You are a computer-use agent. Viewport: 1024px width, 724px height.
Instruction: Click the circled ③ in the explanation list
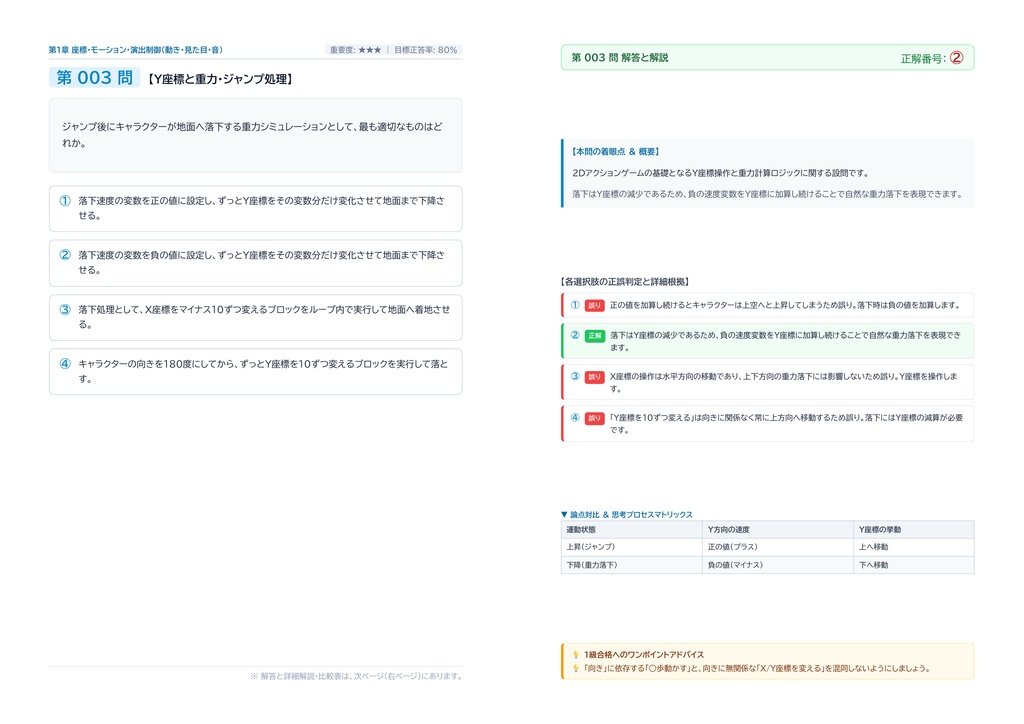[x=575, y=376]
